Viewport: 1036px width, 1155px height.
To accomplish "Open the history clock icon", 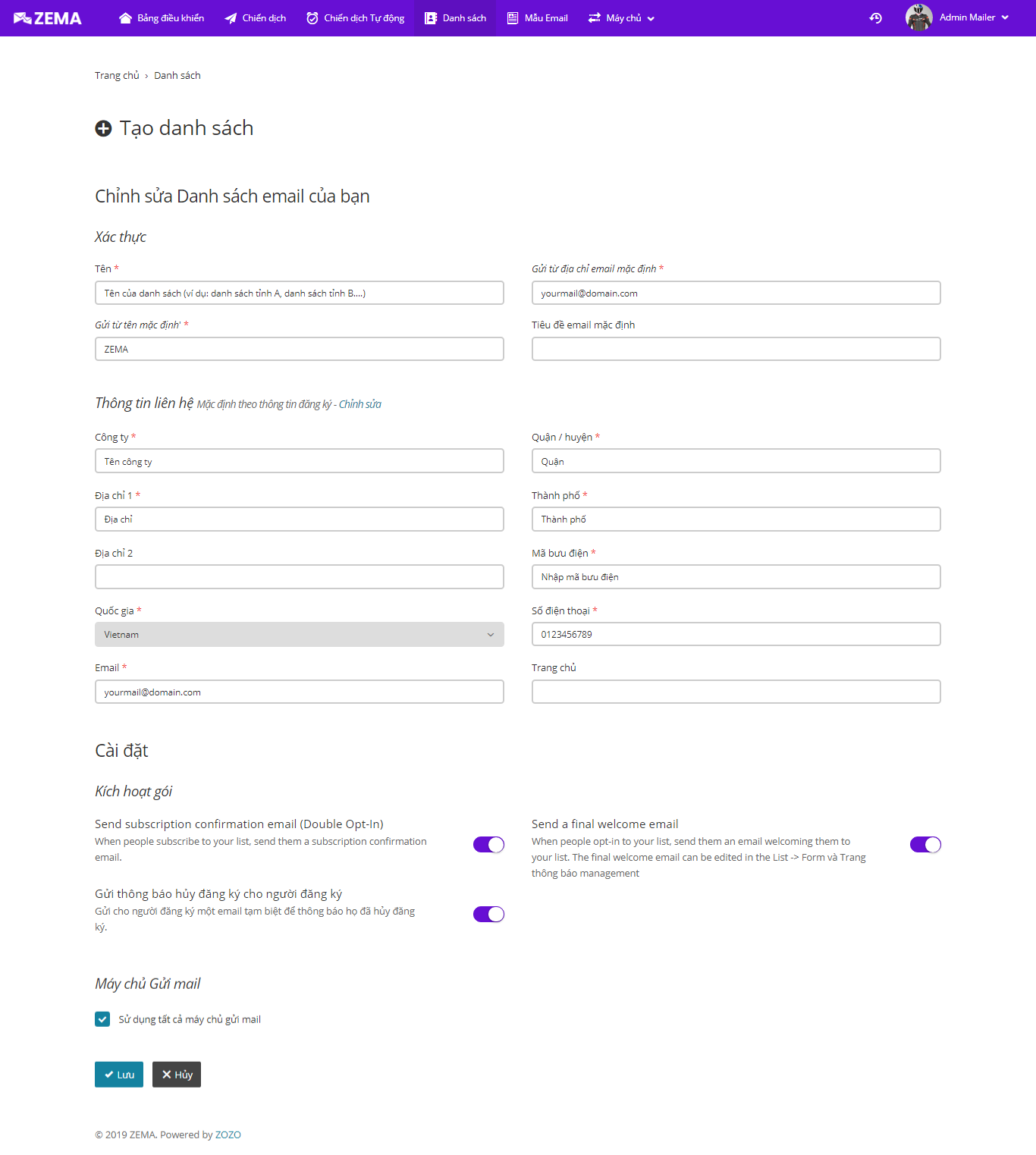I will 876,18.
